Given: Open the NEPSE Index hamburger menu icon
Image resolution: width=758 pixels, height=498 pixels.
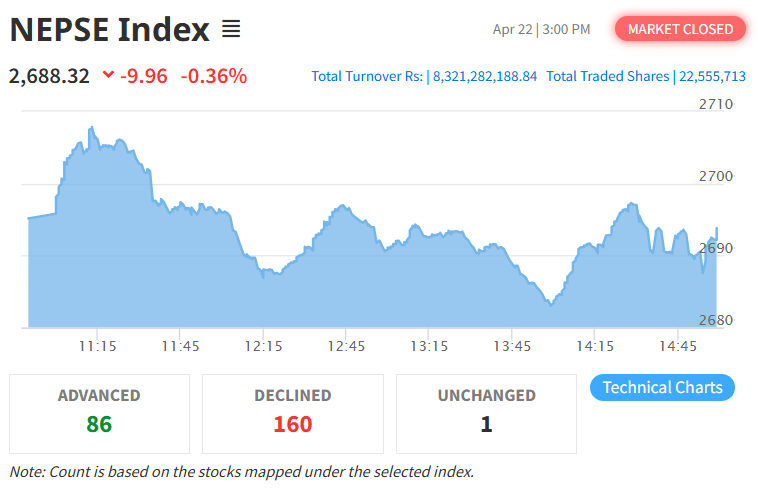Looking at the screenshot, I should pos(231,29).
